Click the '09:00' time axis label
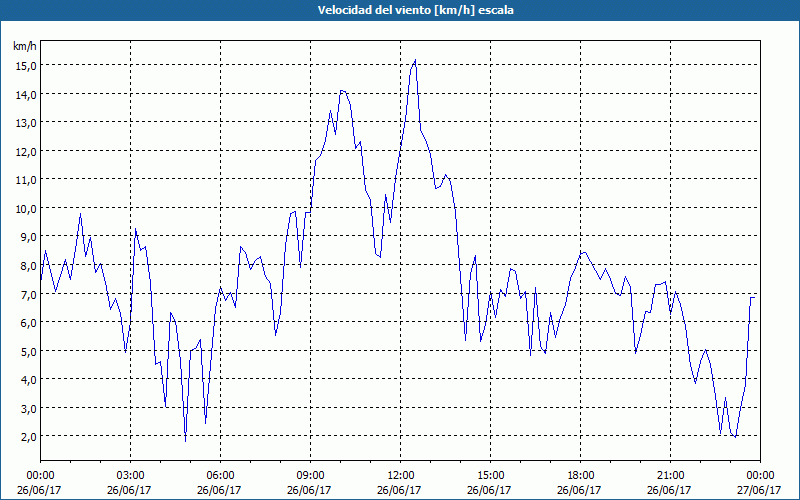 point(310,476)
